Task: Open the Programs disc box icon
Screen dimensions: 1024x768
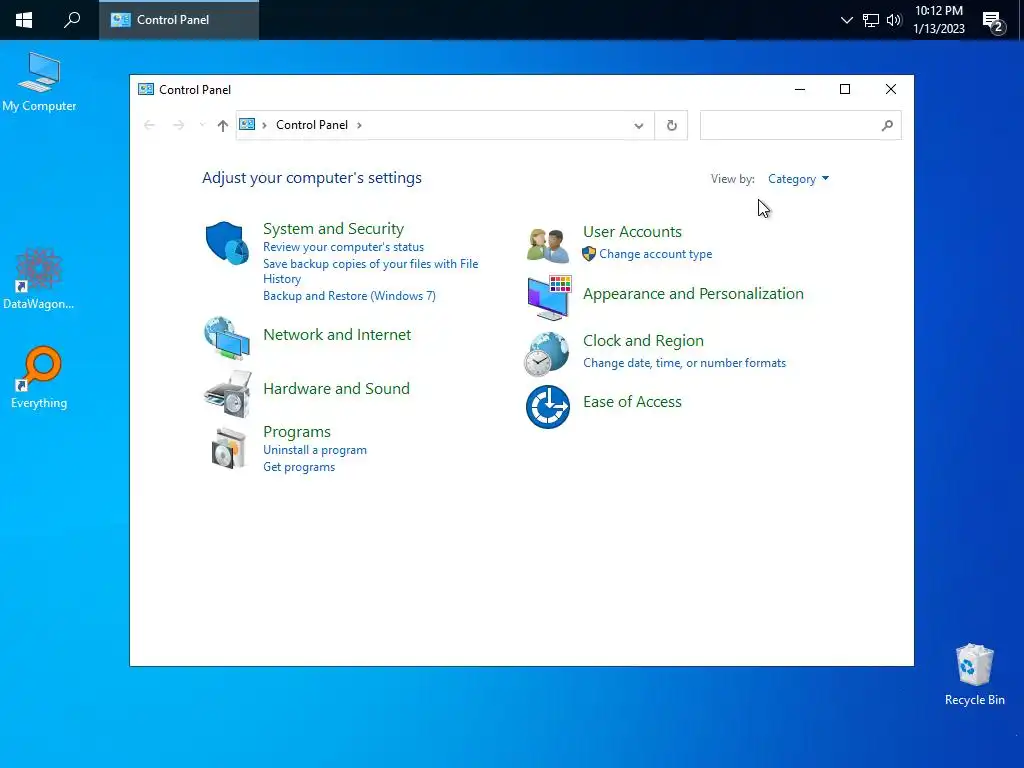Action: 229,448
